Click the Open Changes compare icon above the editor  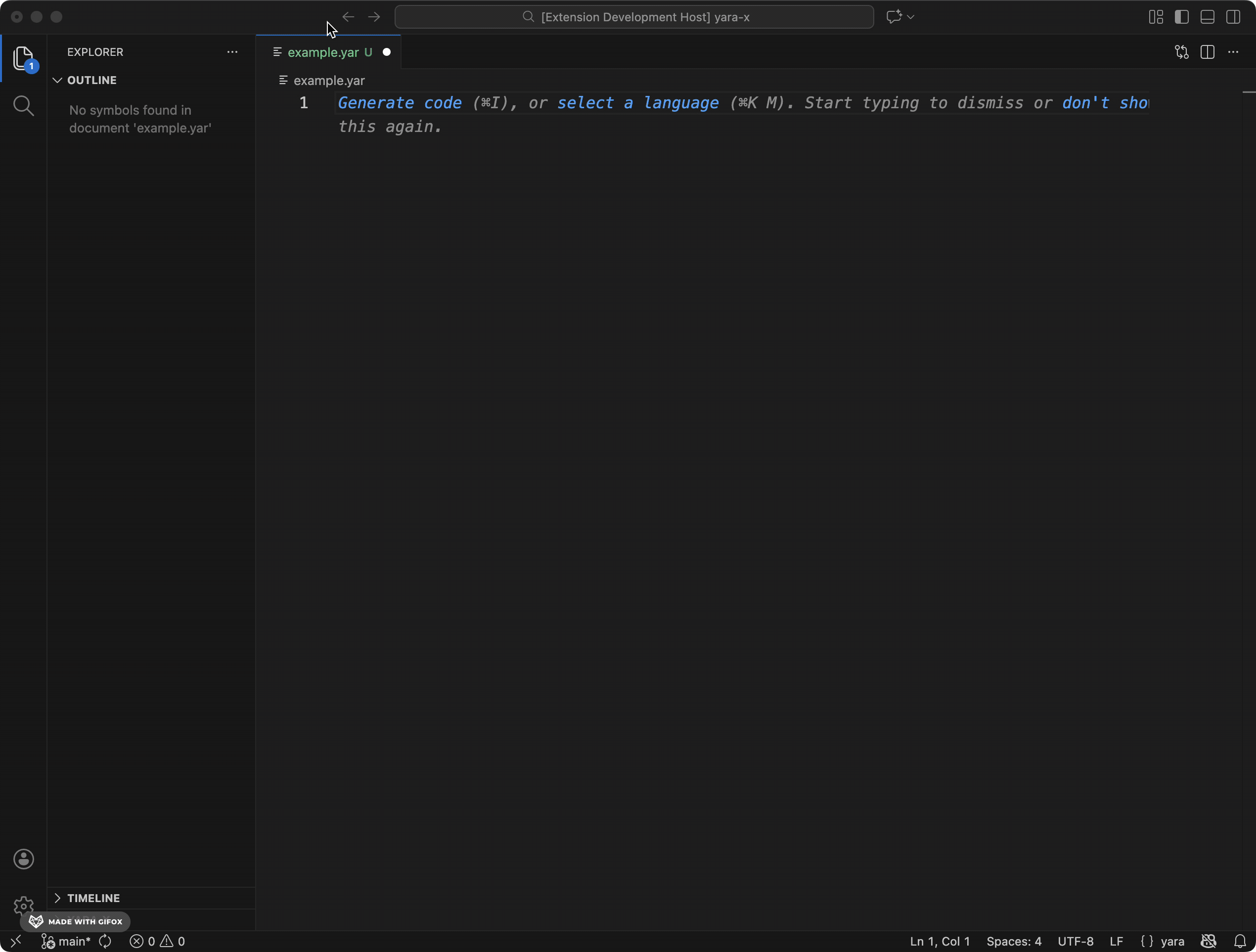tap(1182, 52)
